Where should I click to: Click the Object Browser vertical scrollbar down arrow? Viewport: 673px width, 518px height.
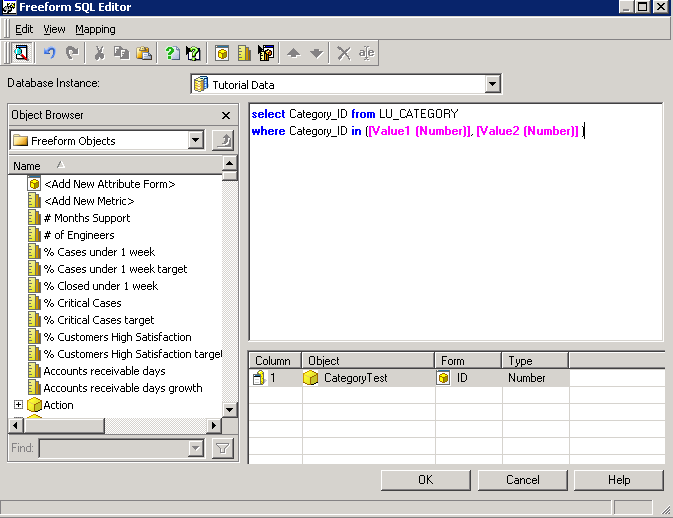[230, 409]
